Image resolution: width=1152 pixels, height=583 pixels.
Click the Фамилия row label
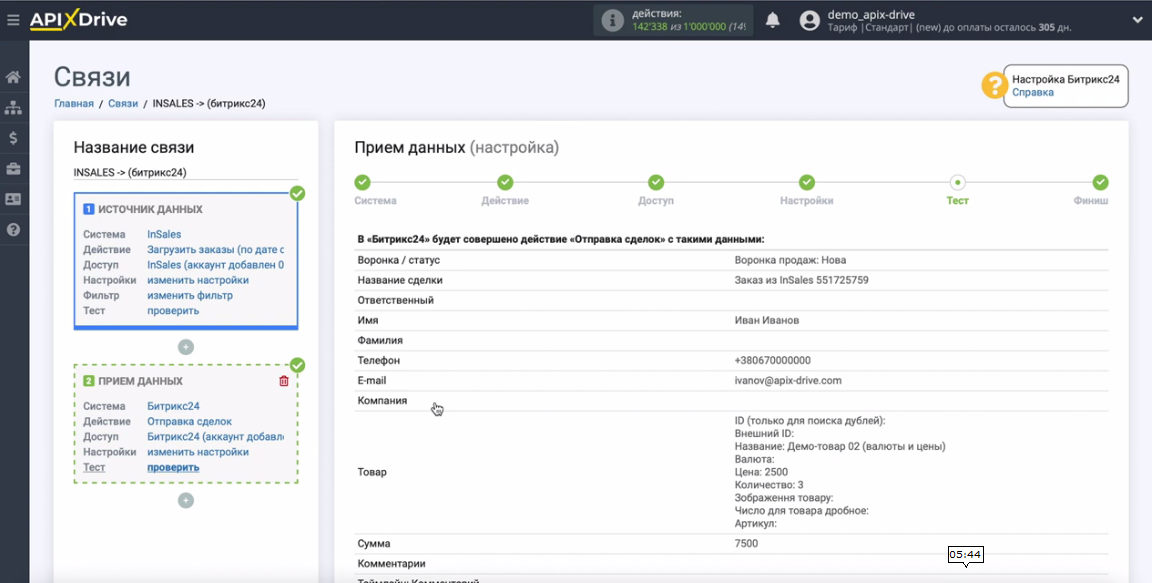380,340
